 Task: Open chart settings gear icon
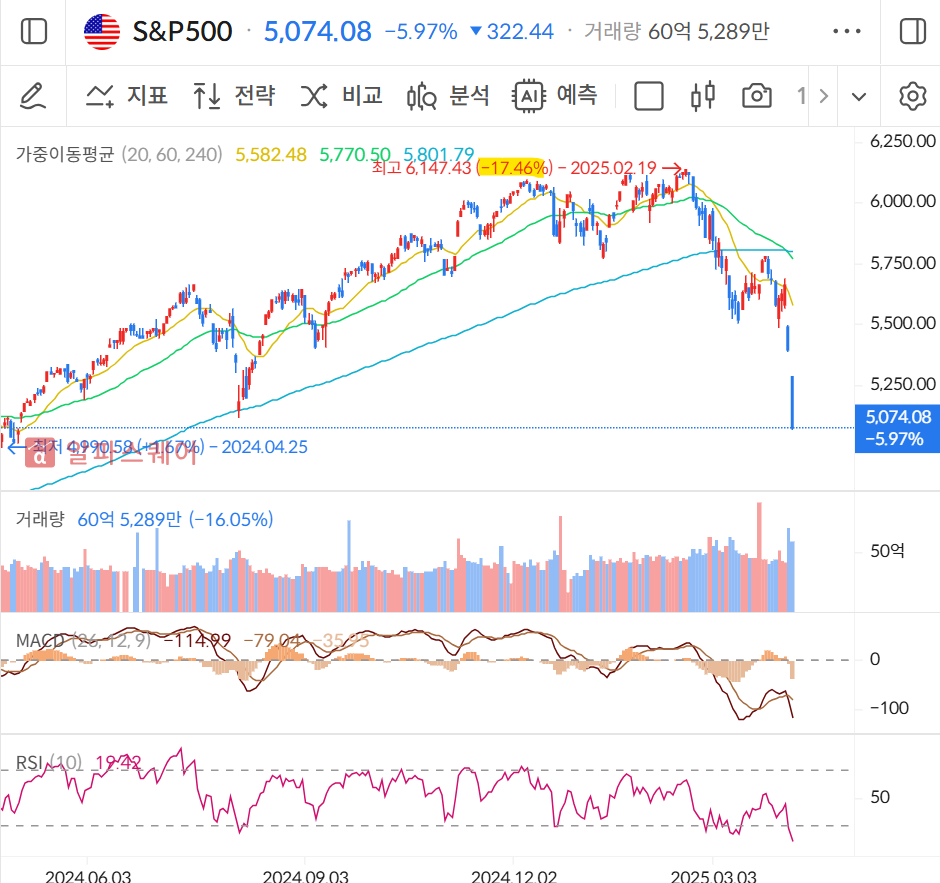coord(912,96)
